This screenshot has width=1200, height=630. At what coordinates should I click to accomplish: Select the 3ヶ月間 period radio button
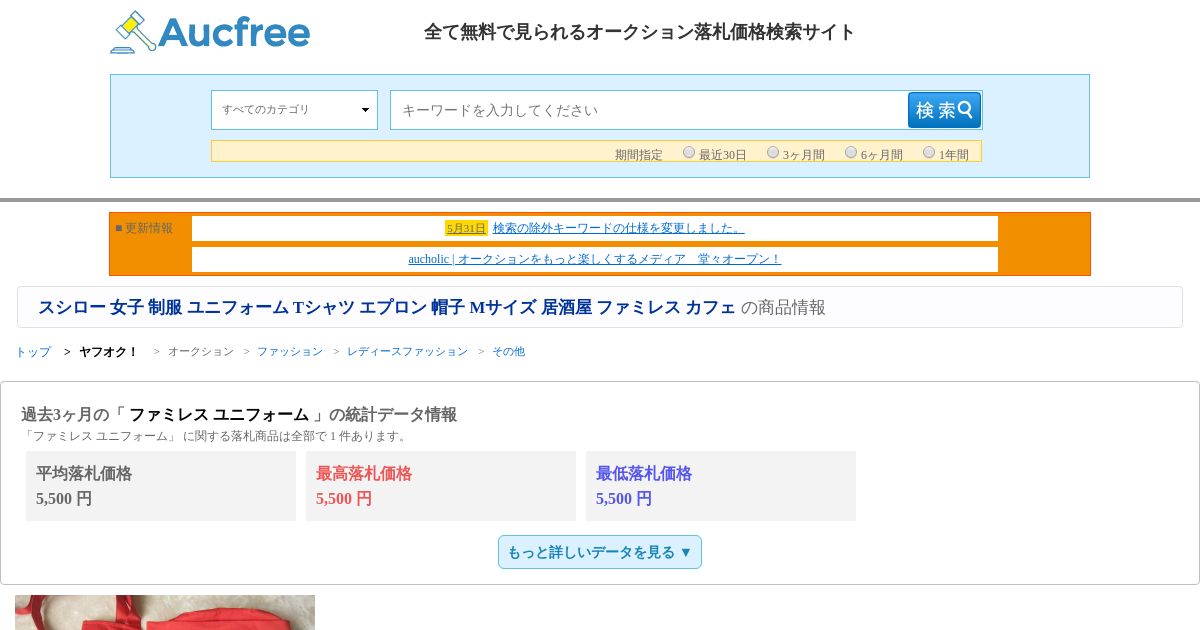(x=773, y=152)
